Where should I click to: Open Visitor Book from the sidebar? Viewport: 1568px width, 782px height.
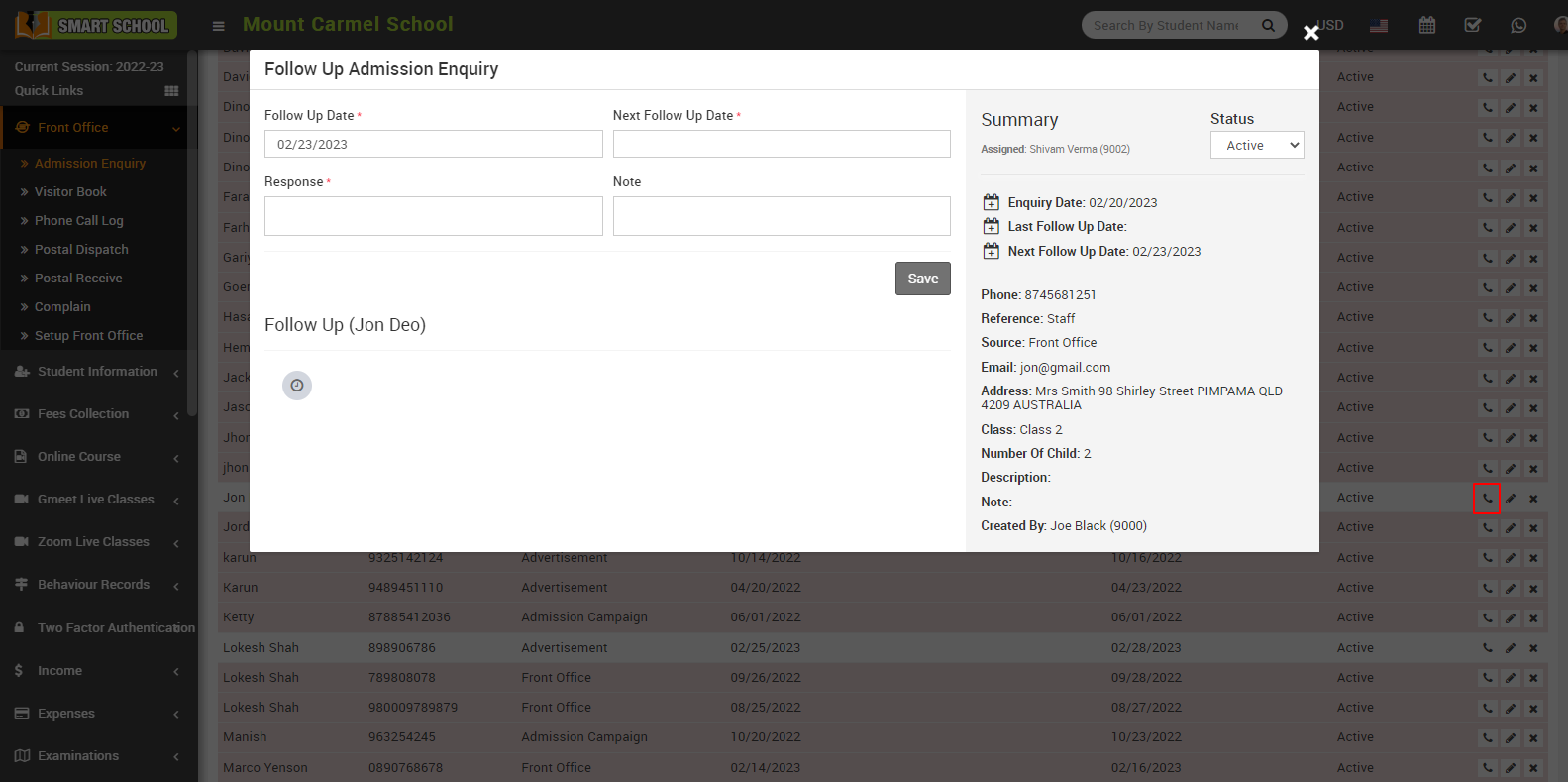[70, 192]
